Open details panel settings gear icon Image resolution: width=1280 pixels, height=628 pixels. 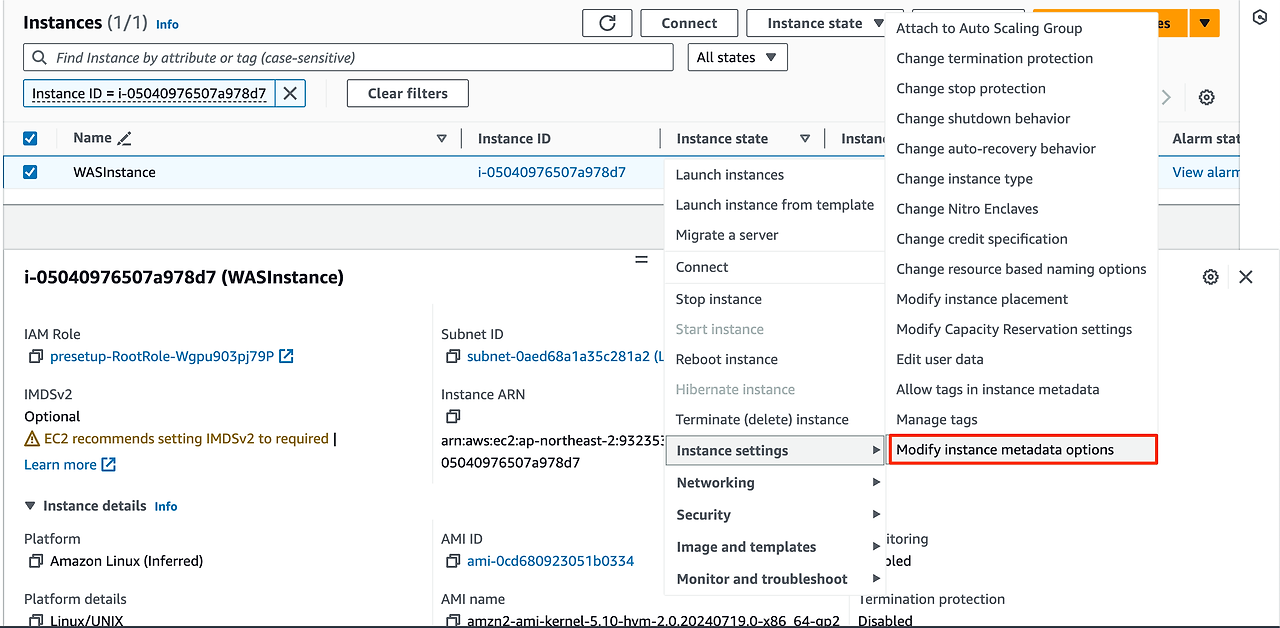(x=1211, y=277)
